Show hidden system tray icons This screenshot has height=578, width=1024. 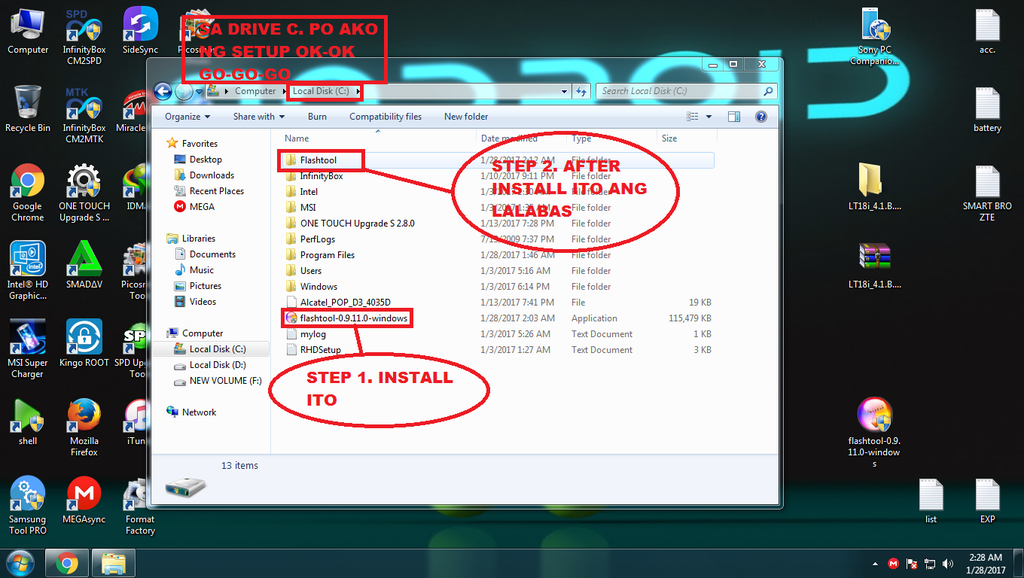click(875, 563)
